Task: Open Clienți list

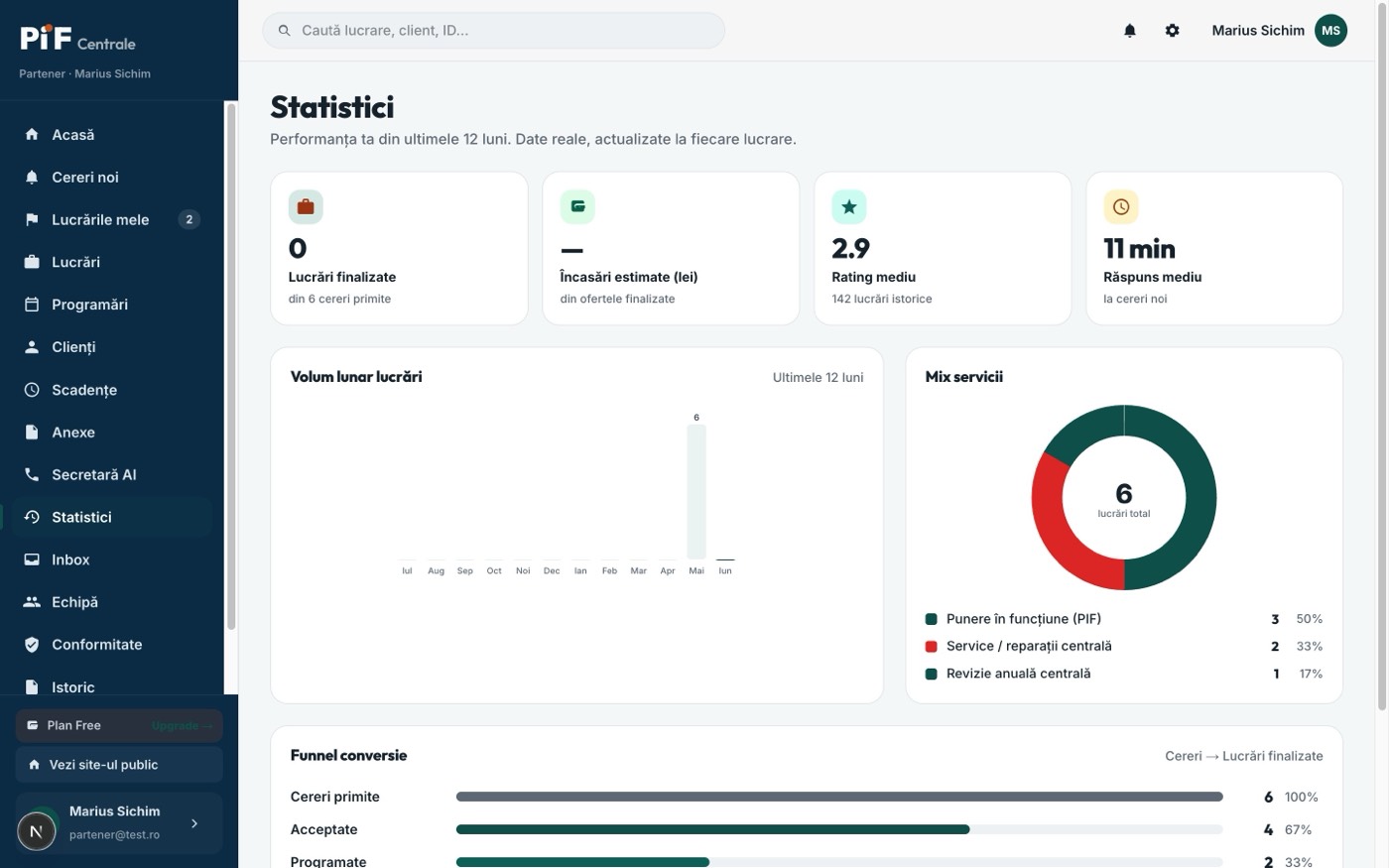Action: (112, 347)
